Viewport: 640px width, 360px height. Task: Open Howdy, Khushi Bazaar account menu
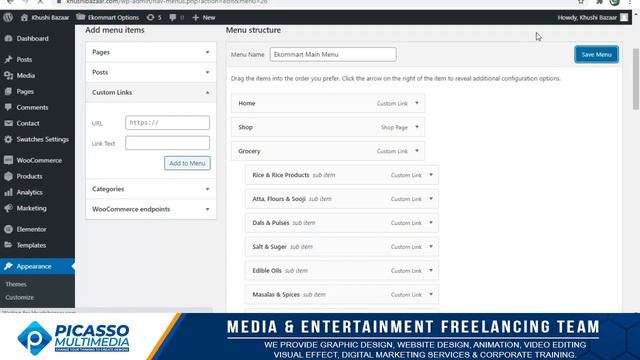(x=593, y=18)
